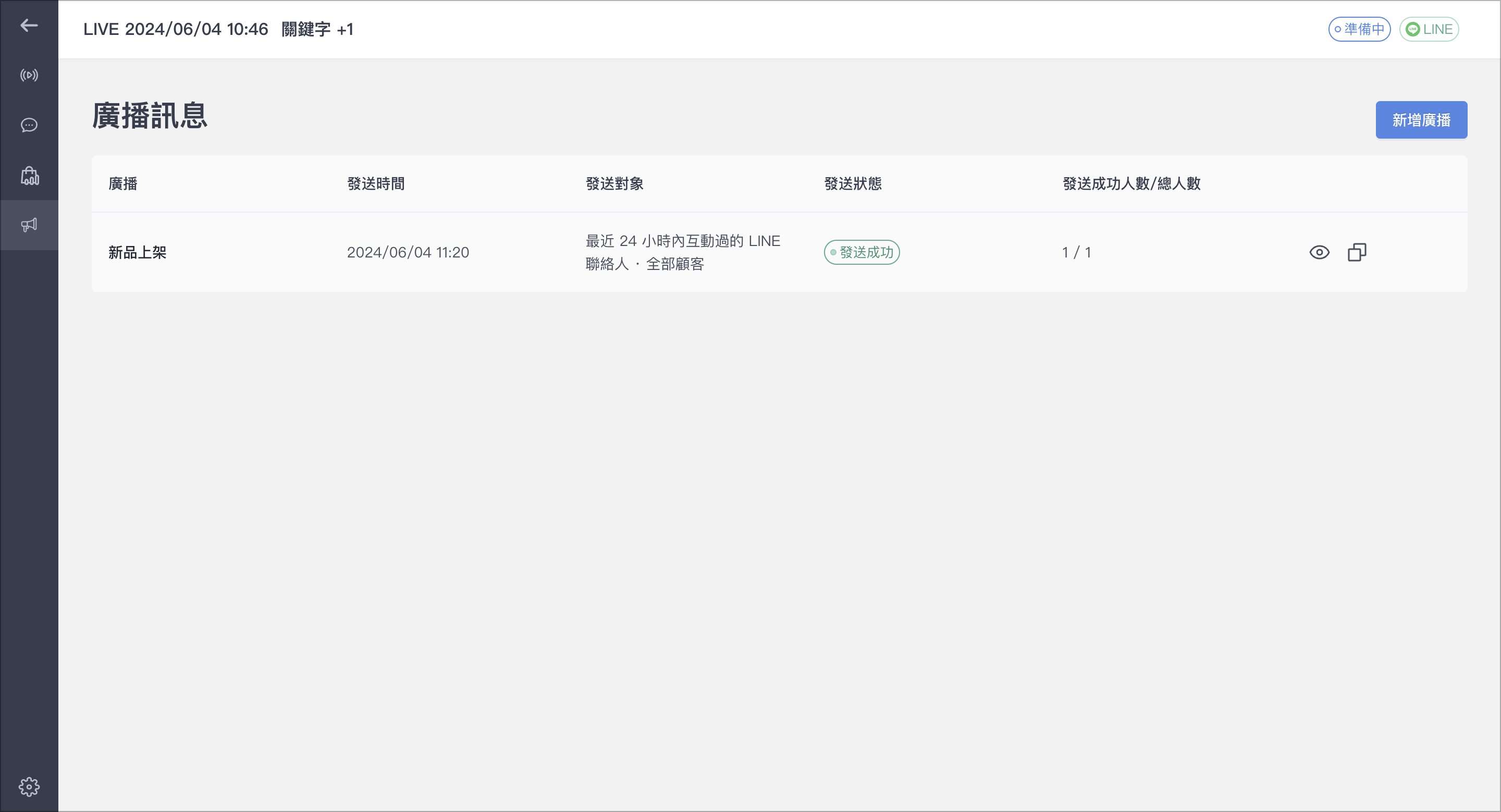Open settings gear in the sidebar

(29, 787)
